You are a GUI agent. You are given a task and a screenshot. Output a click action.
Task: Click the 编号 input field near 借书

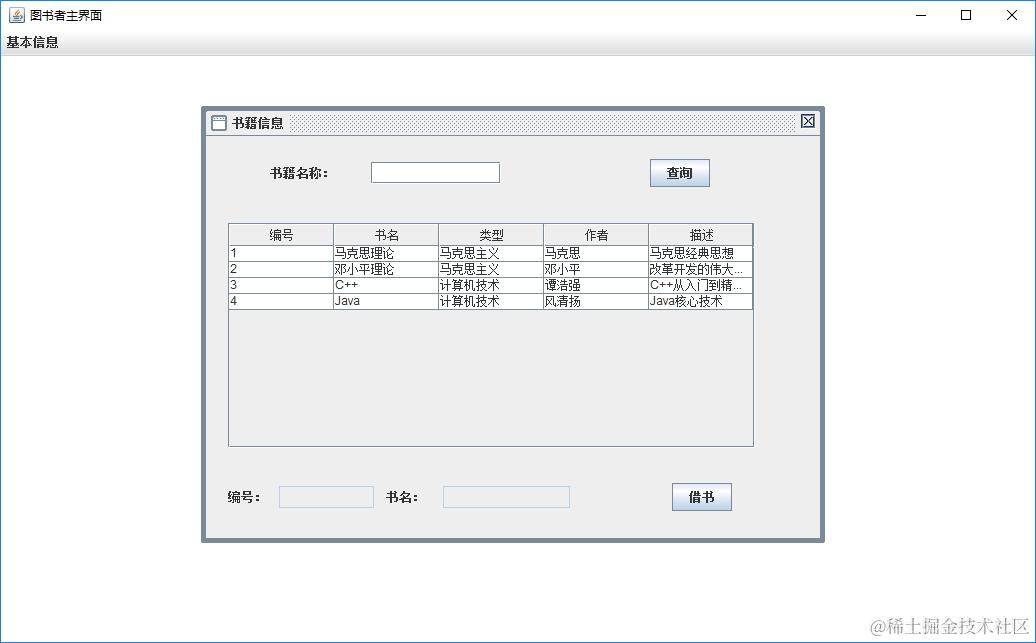326,496
